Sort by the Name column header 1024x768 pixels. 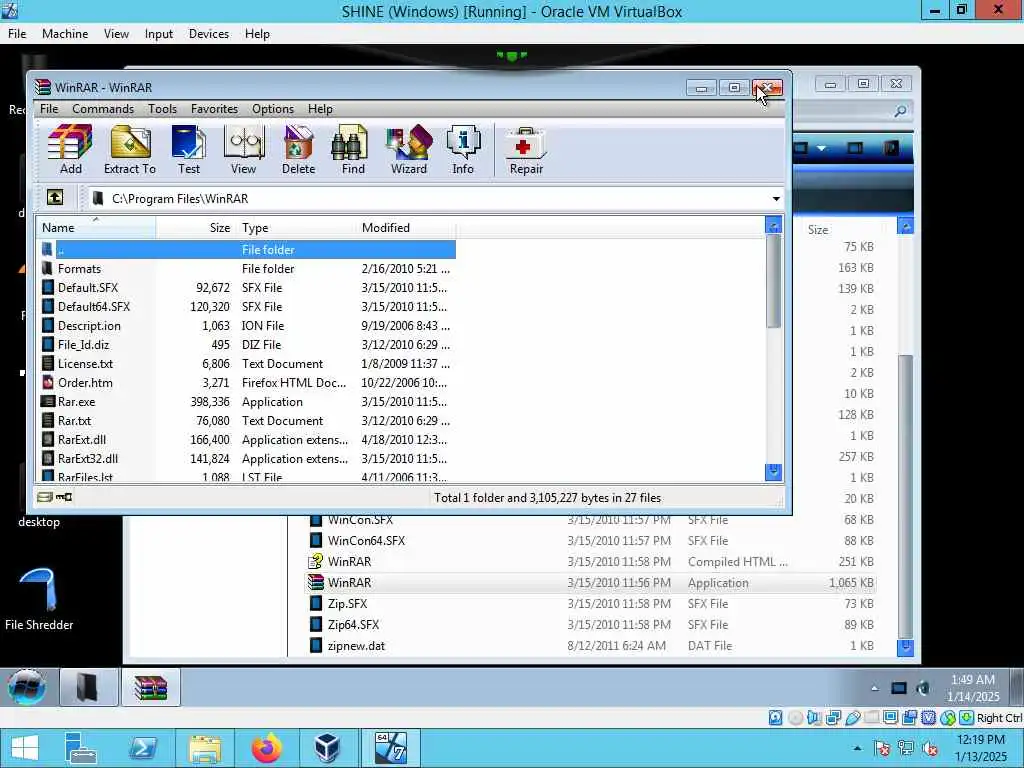point(96,227)
